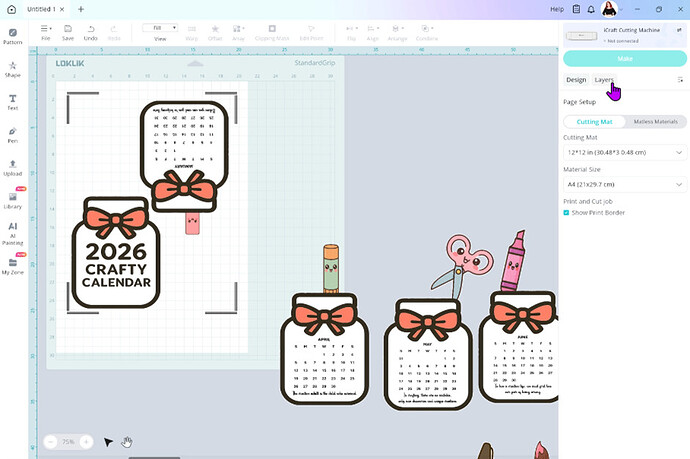Viewport: 690px width, 459px height.
Task: Toggle the Show Print Border checkbox
Action: (x=566, y=212)
